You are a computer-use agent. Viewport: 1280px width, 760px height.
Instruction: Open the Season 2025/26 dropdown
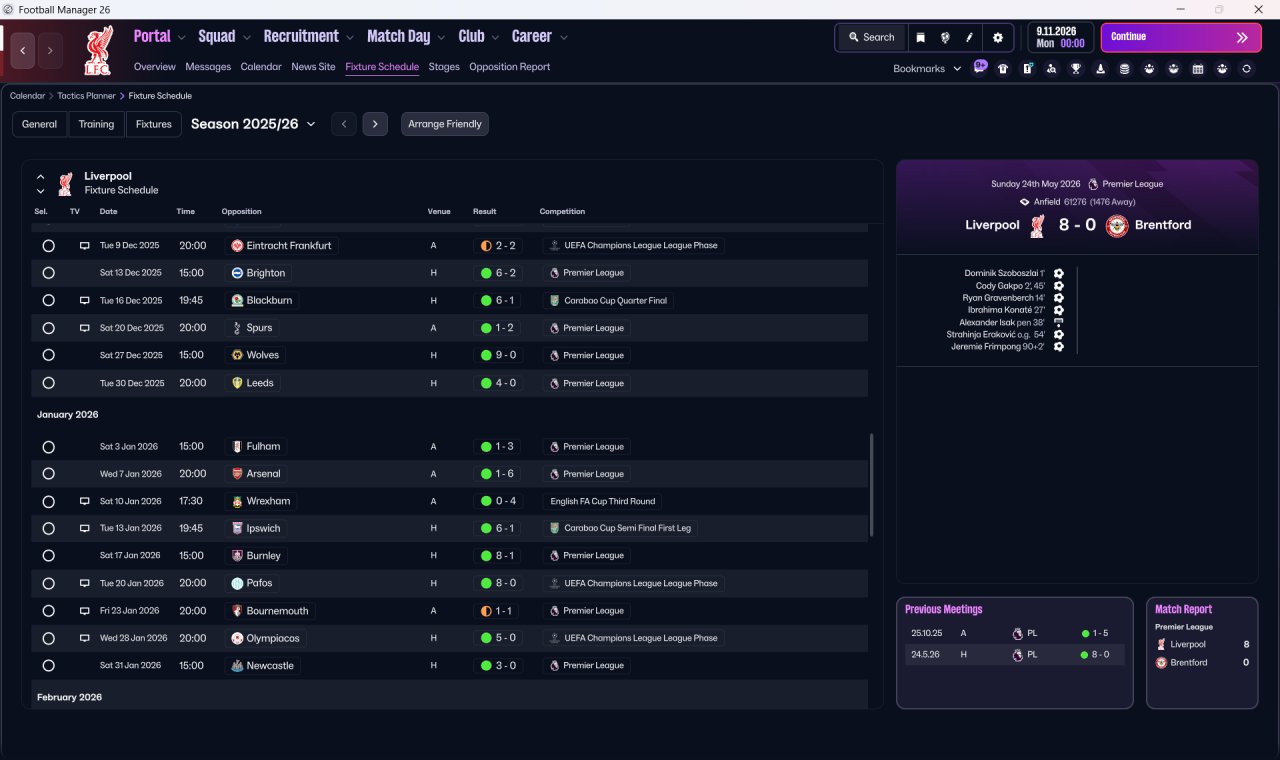coord(253,124)
